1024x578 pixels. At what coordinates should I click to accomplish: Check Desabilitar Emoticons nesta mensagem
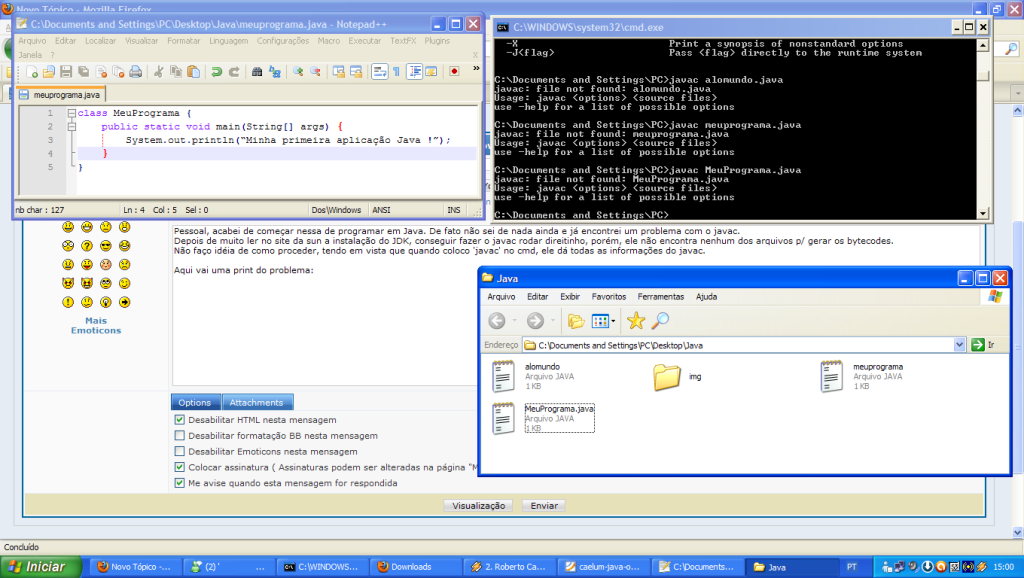click(180, 451)
